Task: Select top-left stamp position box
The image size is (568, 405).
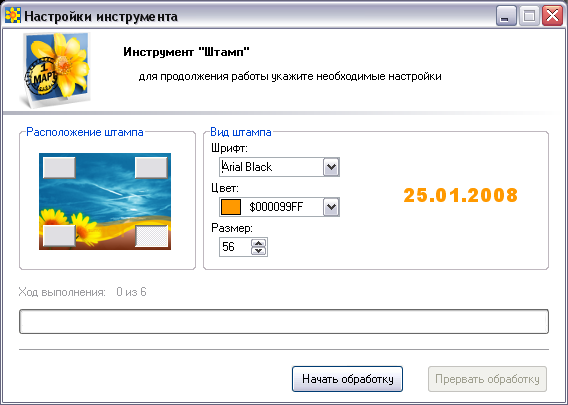Action: point(59,167)
